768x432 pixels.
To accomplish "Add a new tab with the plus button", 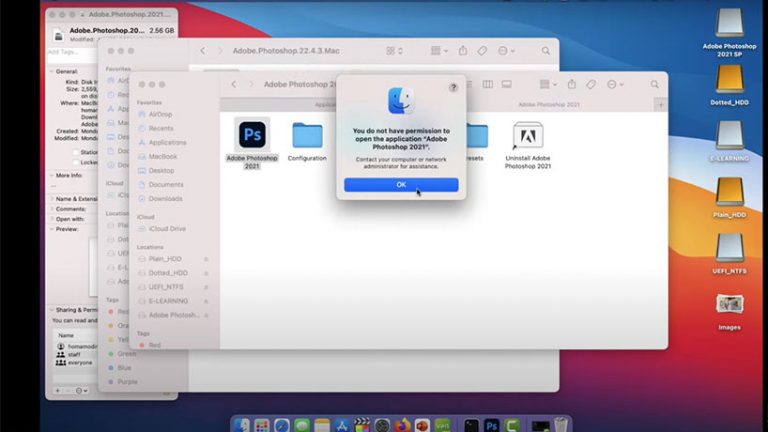I will 661,105.
